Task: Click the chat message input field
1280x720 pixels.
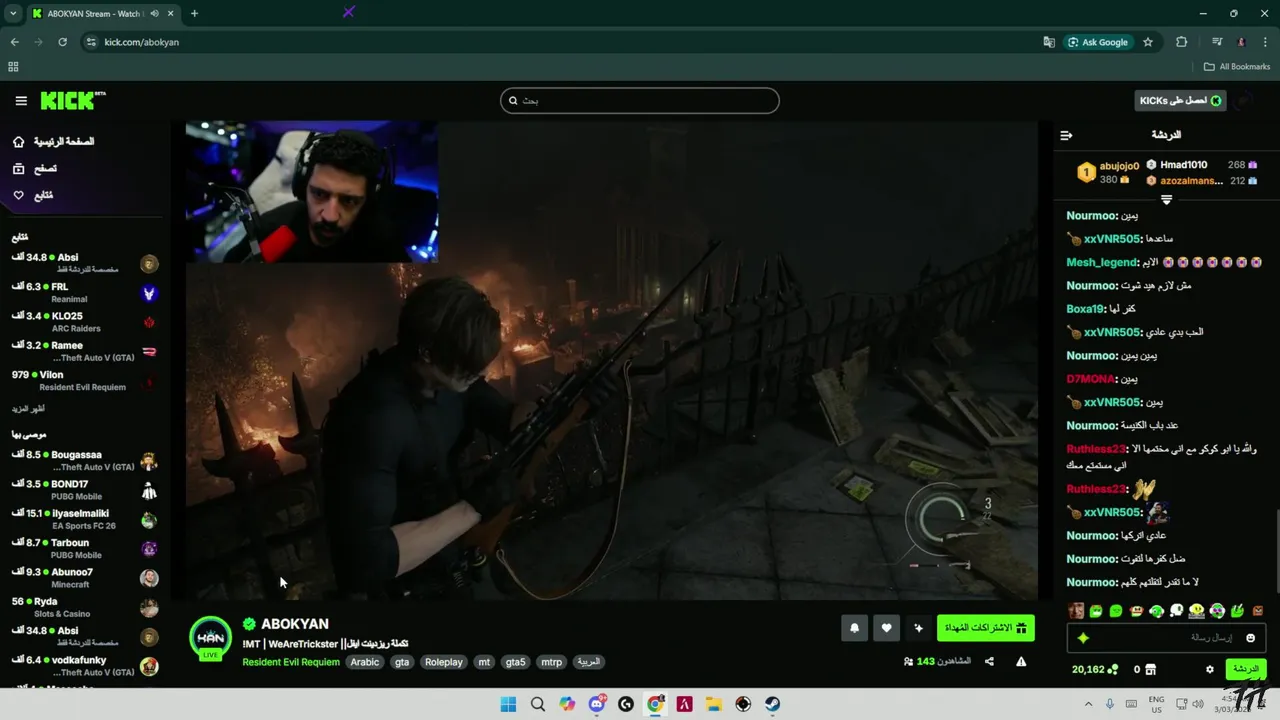Action: [1166, 638]
